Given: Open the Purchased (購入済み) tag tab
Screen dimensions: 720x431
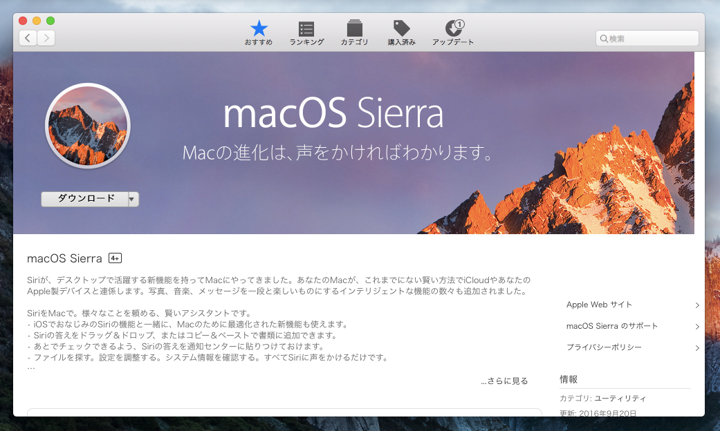Looking at the screenshot, I should tap(401, 33).
